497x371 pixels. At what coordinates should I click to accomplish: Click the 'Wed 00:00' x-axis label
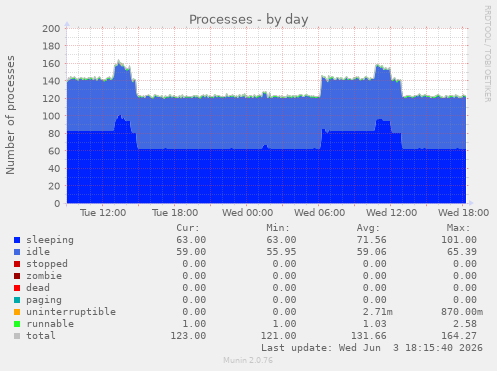tap(248, 213)
